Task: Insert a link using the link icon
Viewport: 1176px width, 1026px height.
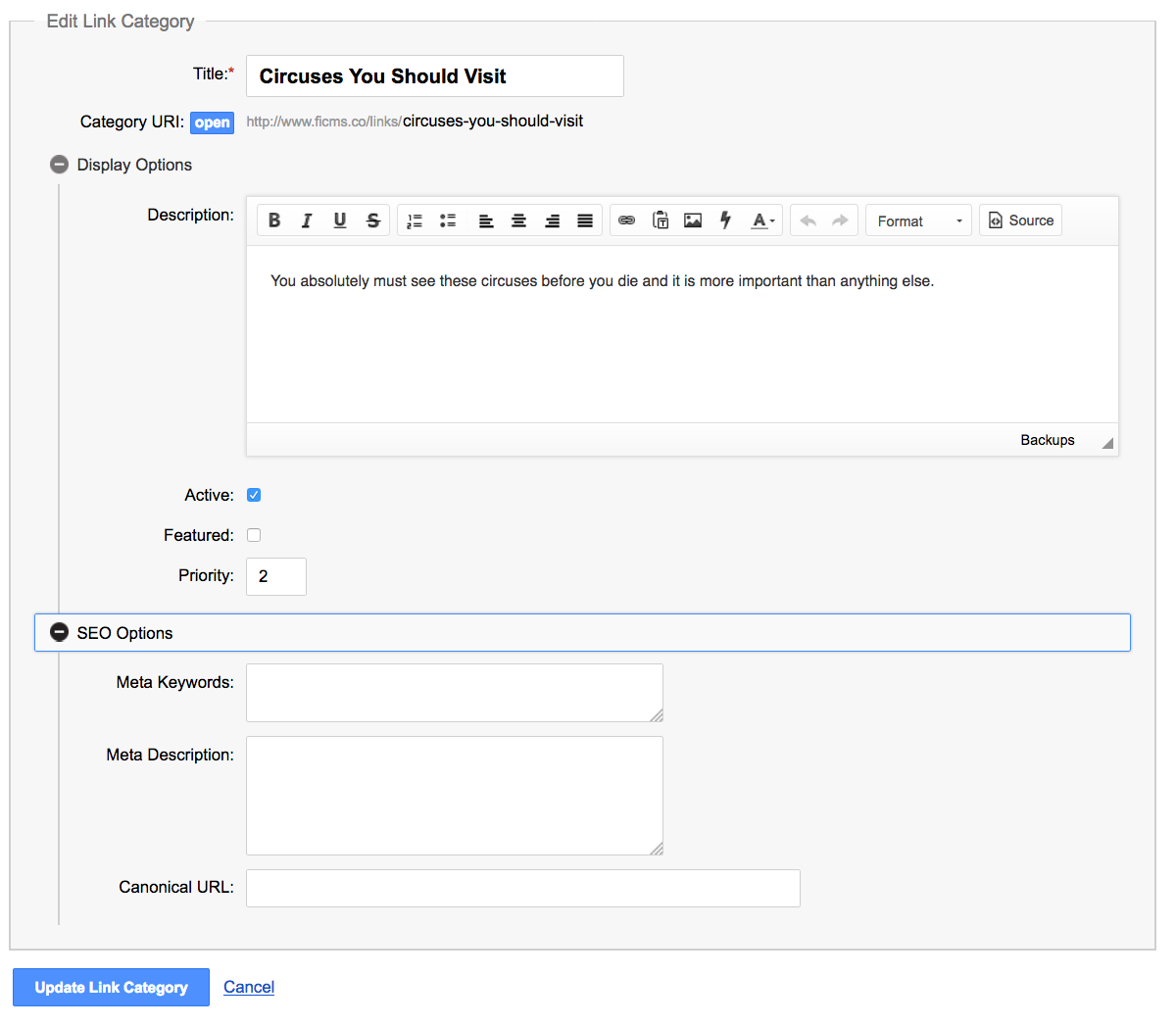Action: pyautogui.click(x=627, y=220)
